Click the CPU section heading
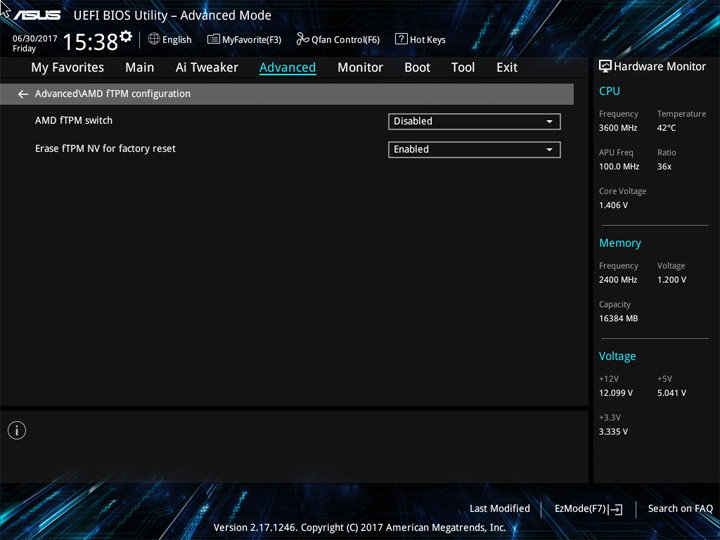The image size is (720, 540). [x=609, y=91]
